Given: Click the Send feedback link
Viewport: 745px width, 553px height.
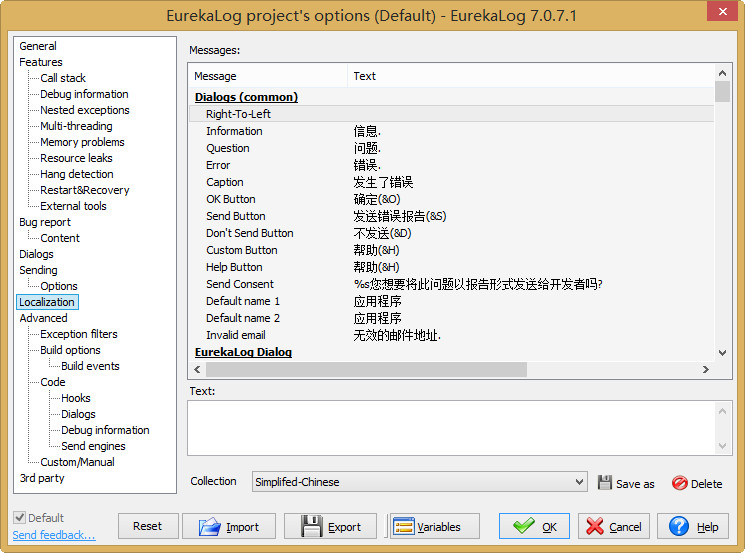Looking at the screenshot, I should (54, 535).
